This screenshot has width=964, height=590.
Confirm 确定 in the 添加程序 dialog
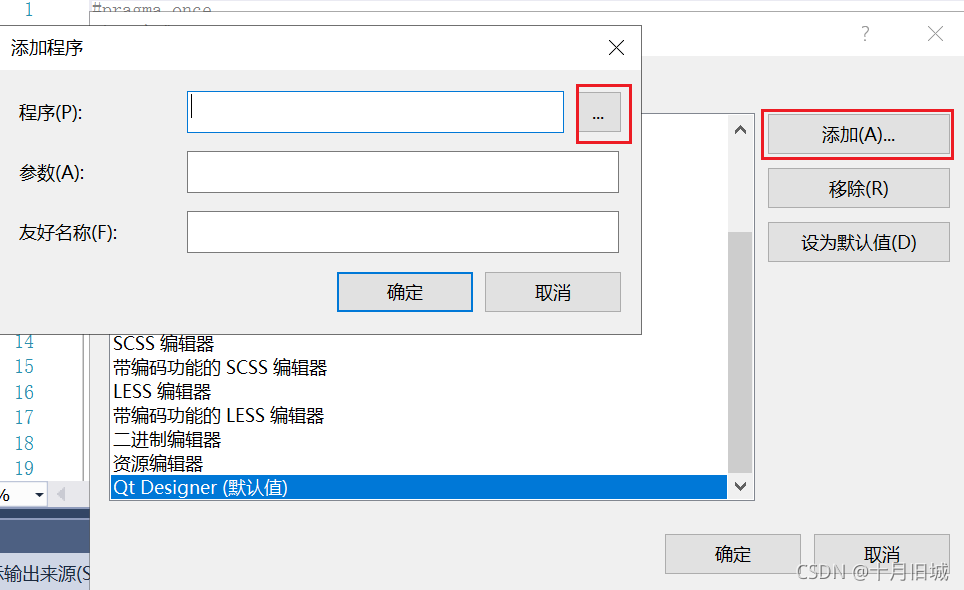[405, 292]
